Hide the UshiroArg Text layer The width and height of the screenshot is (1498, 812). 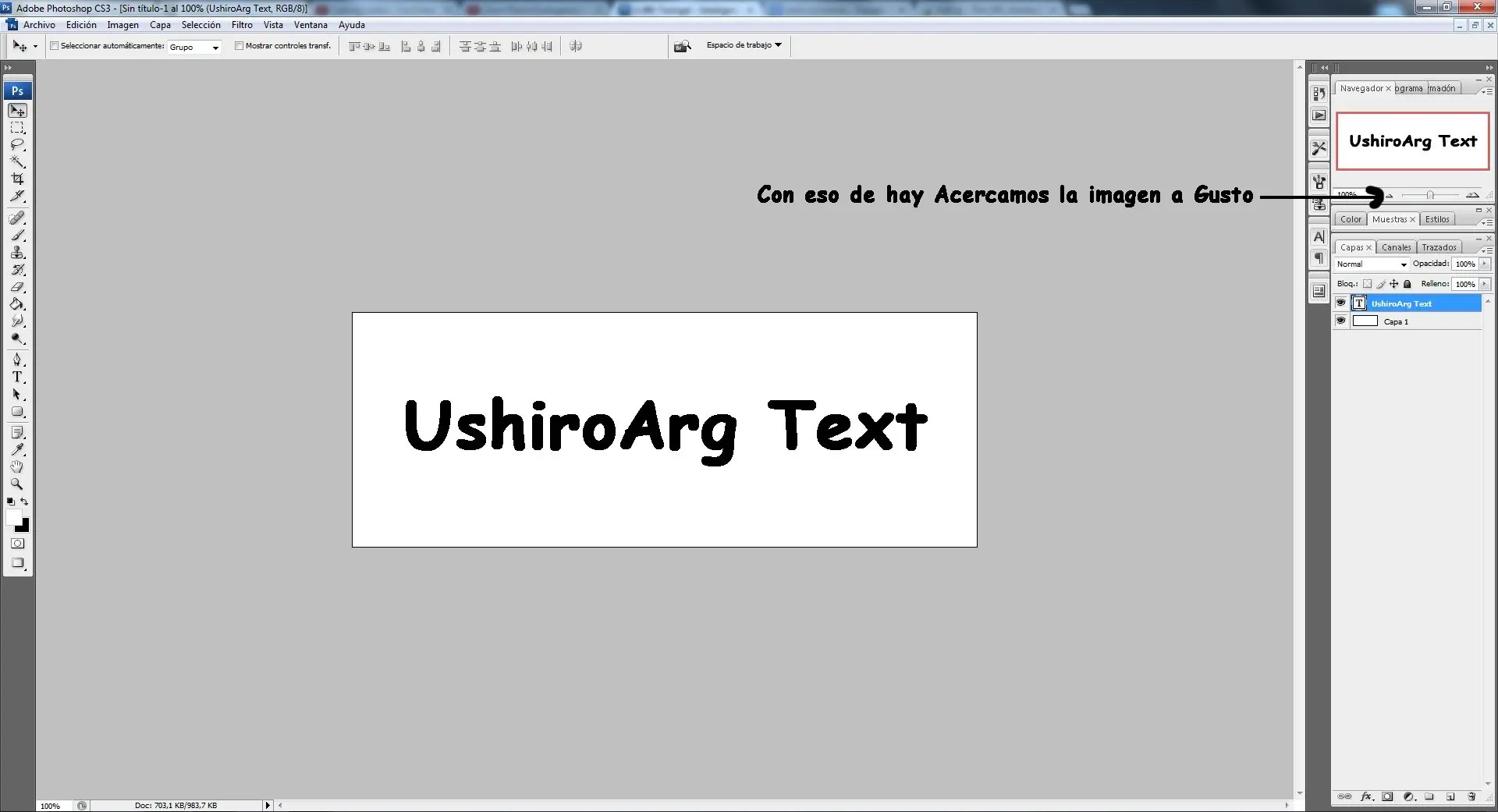pos(1341,303)
